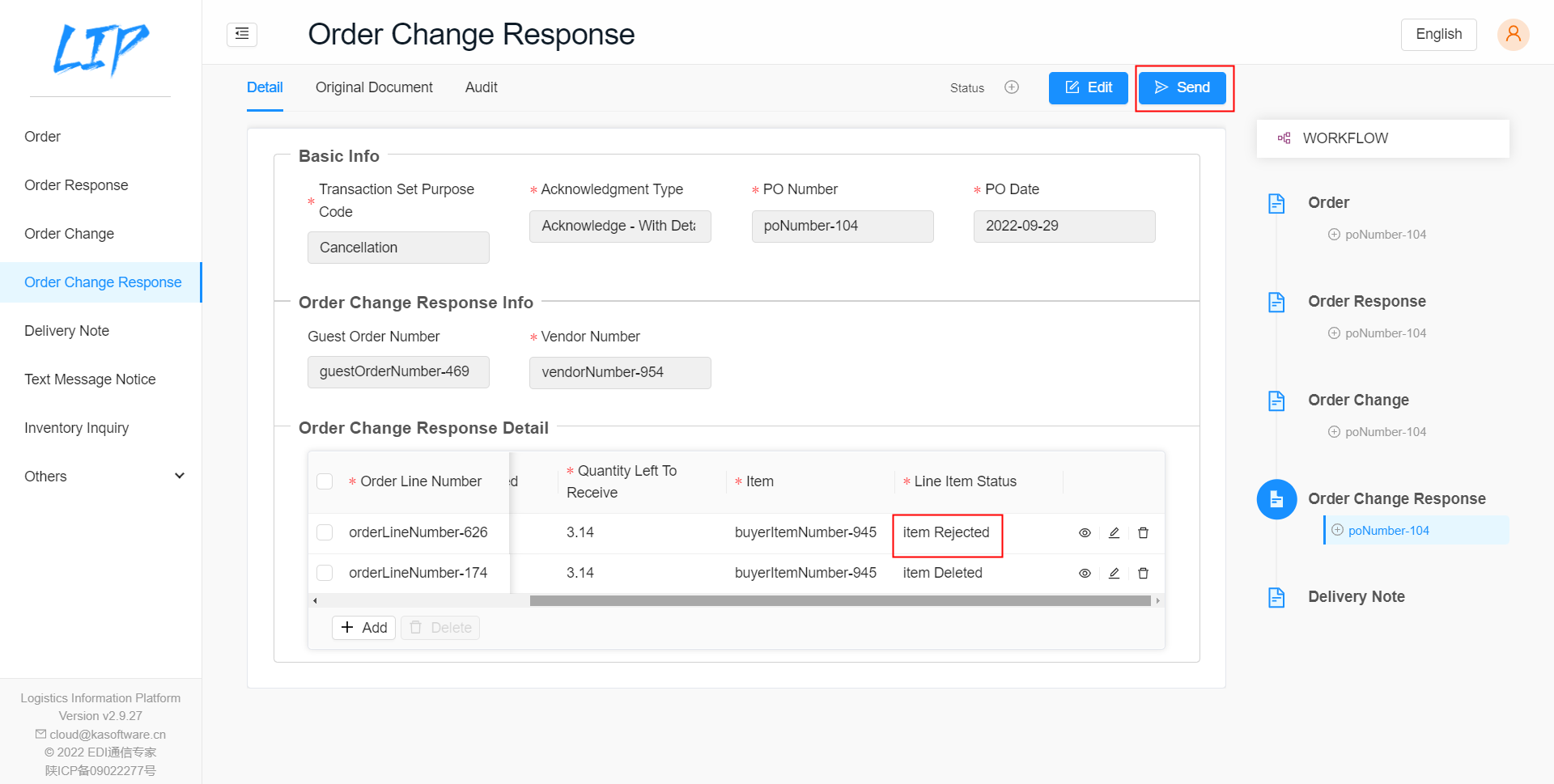This screenshot has height=784, width=1554.
Task: Collapse the left sidebar using the toggle icon
Action: tap(241, 34)
